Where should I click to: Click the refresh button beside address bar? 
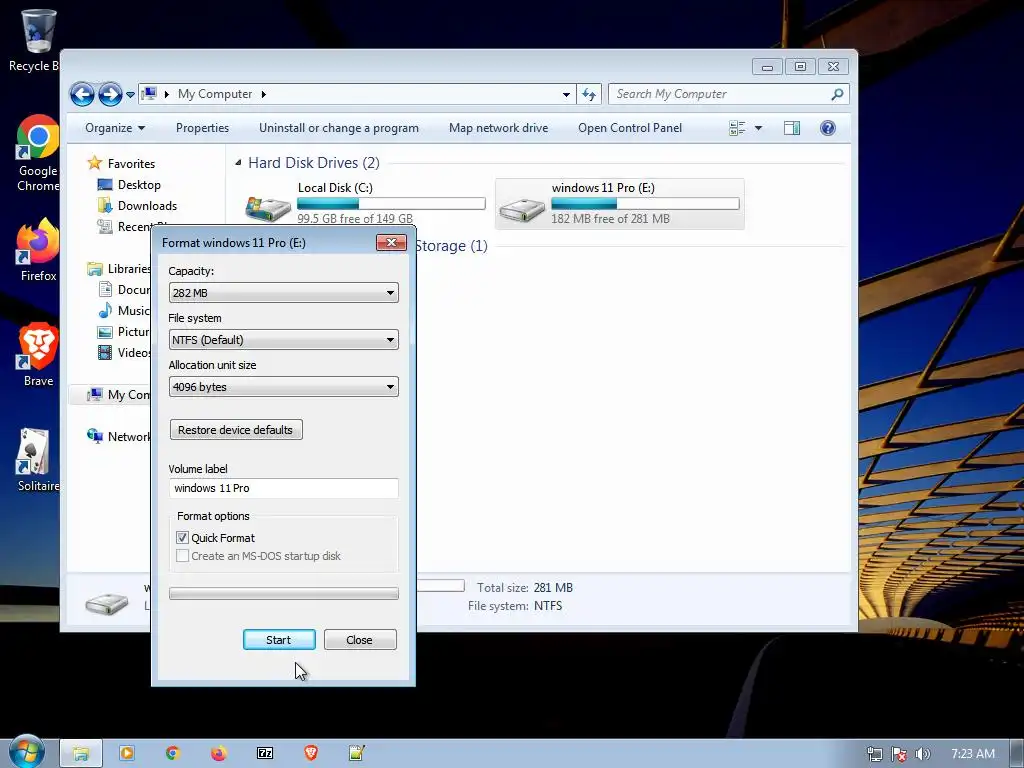589,94
